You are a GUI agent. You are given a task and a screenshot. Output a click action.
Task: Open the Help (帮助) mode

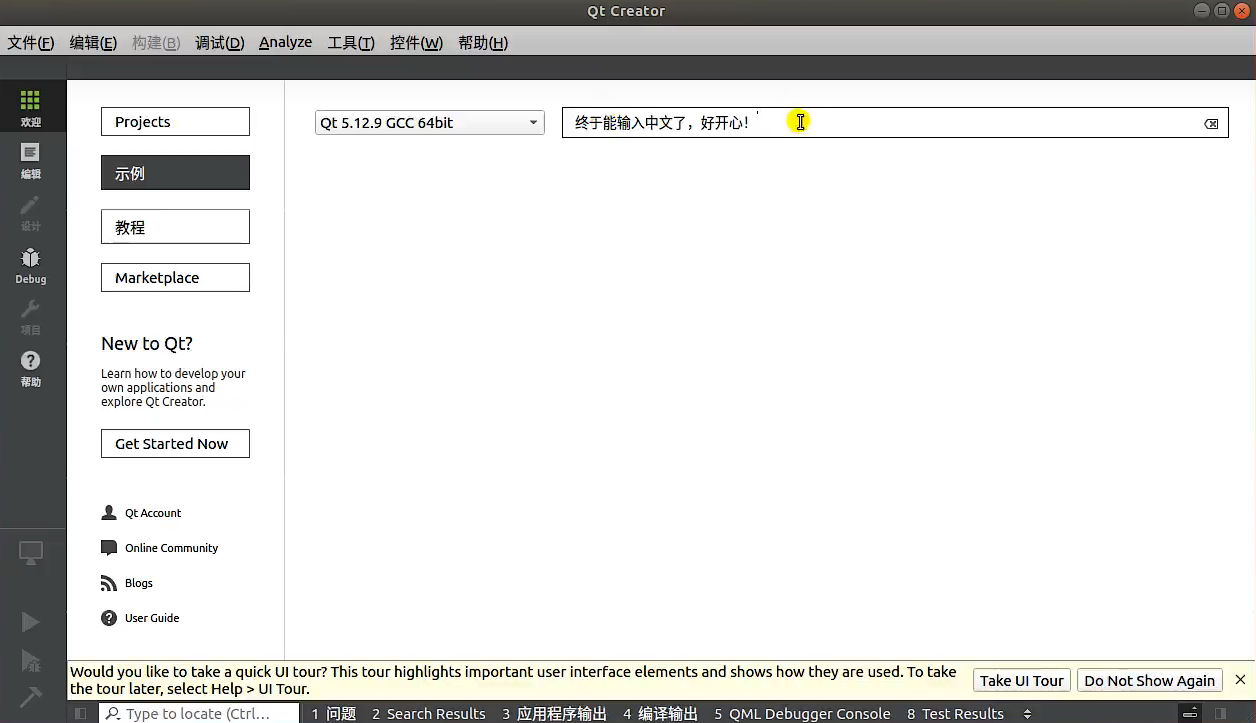30,368
